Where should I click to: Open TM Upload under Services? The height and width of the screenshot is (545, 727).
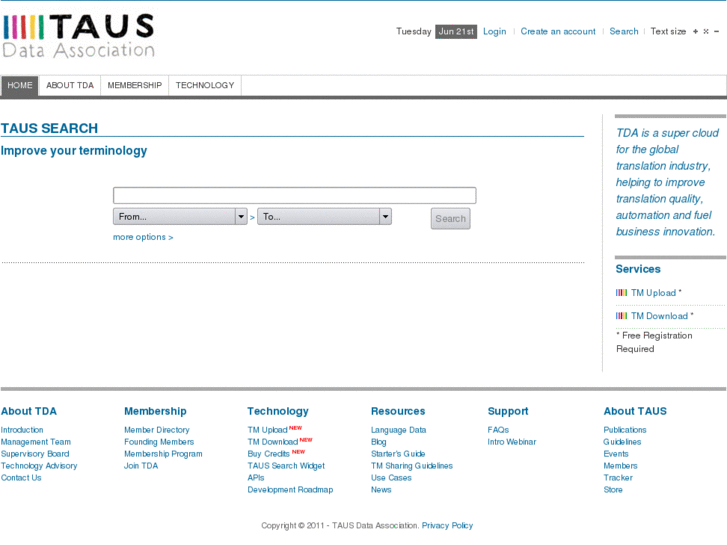[x=653, y=293]
